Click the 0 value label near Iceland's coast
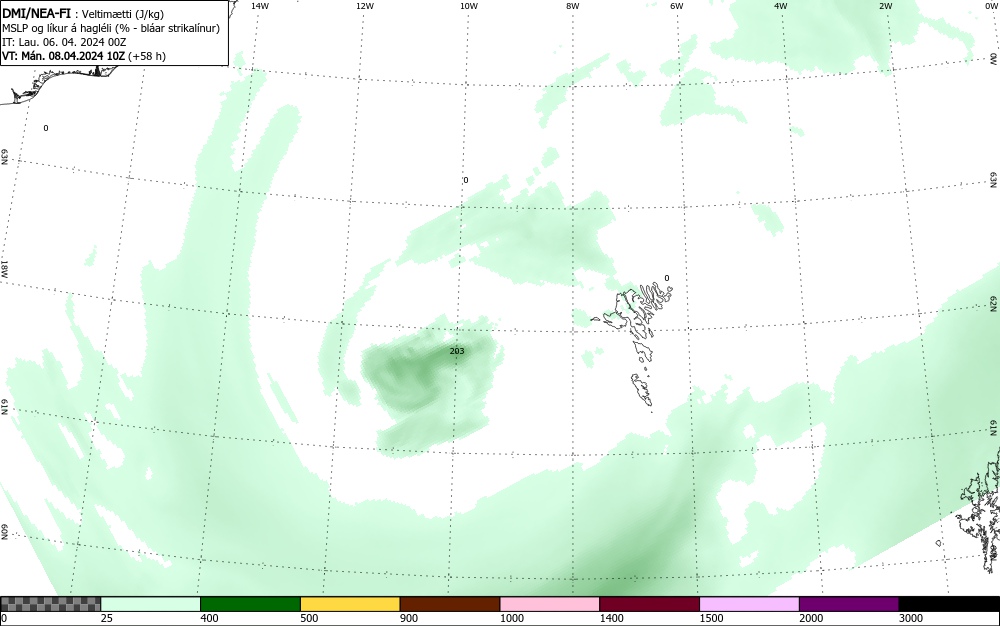 pos(46,128)
